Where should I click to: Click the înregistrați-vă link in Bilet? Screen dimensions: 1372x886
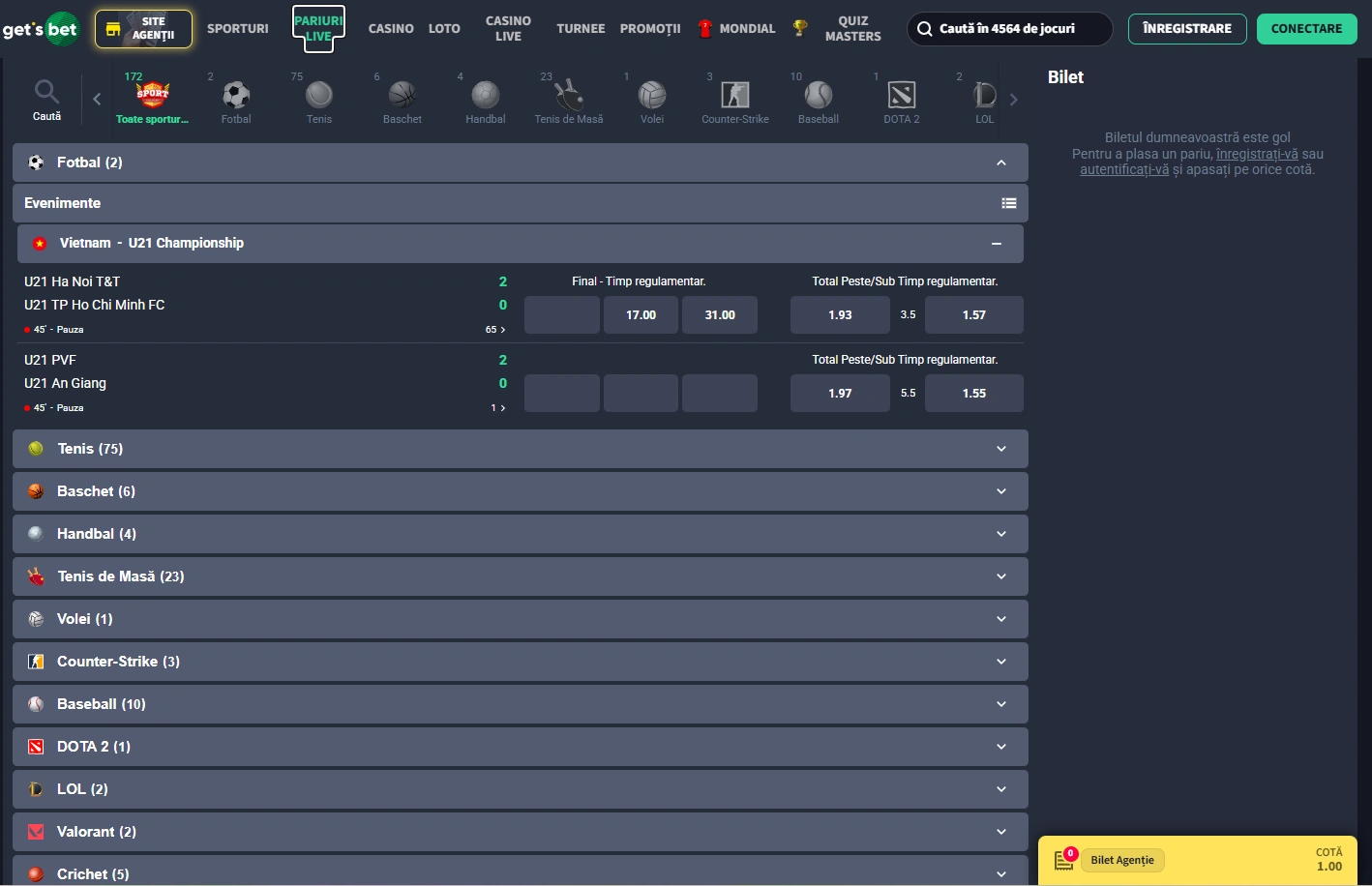click(x=1257, y=154)
